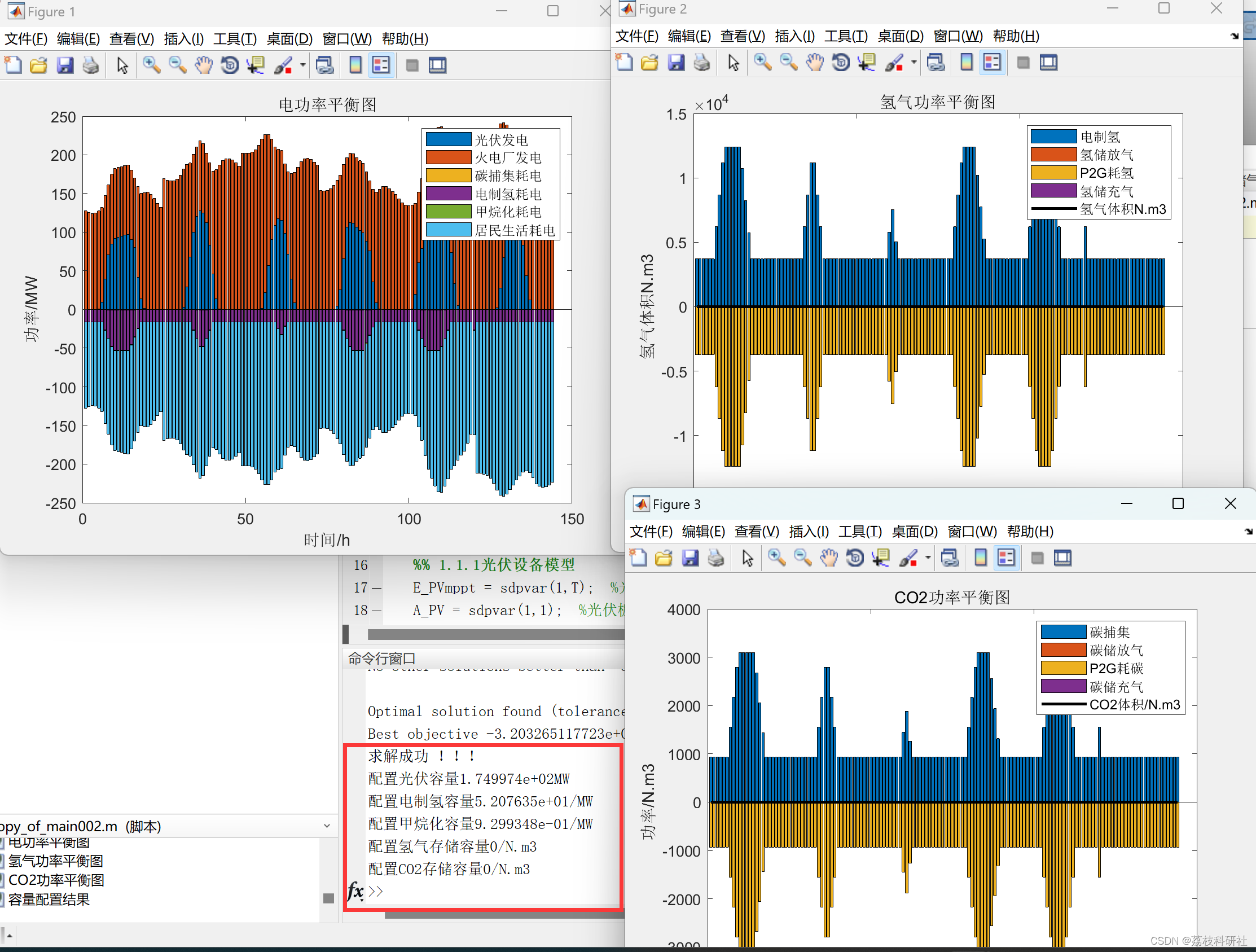
Task: Open 帮助(H) menu in Figure 3
Action: 1030,531
